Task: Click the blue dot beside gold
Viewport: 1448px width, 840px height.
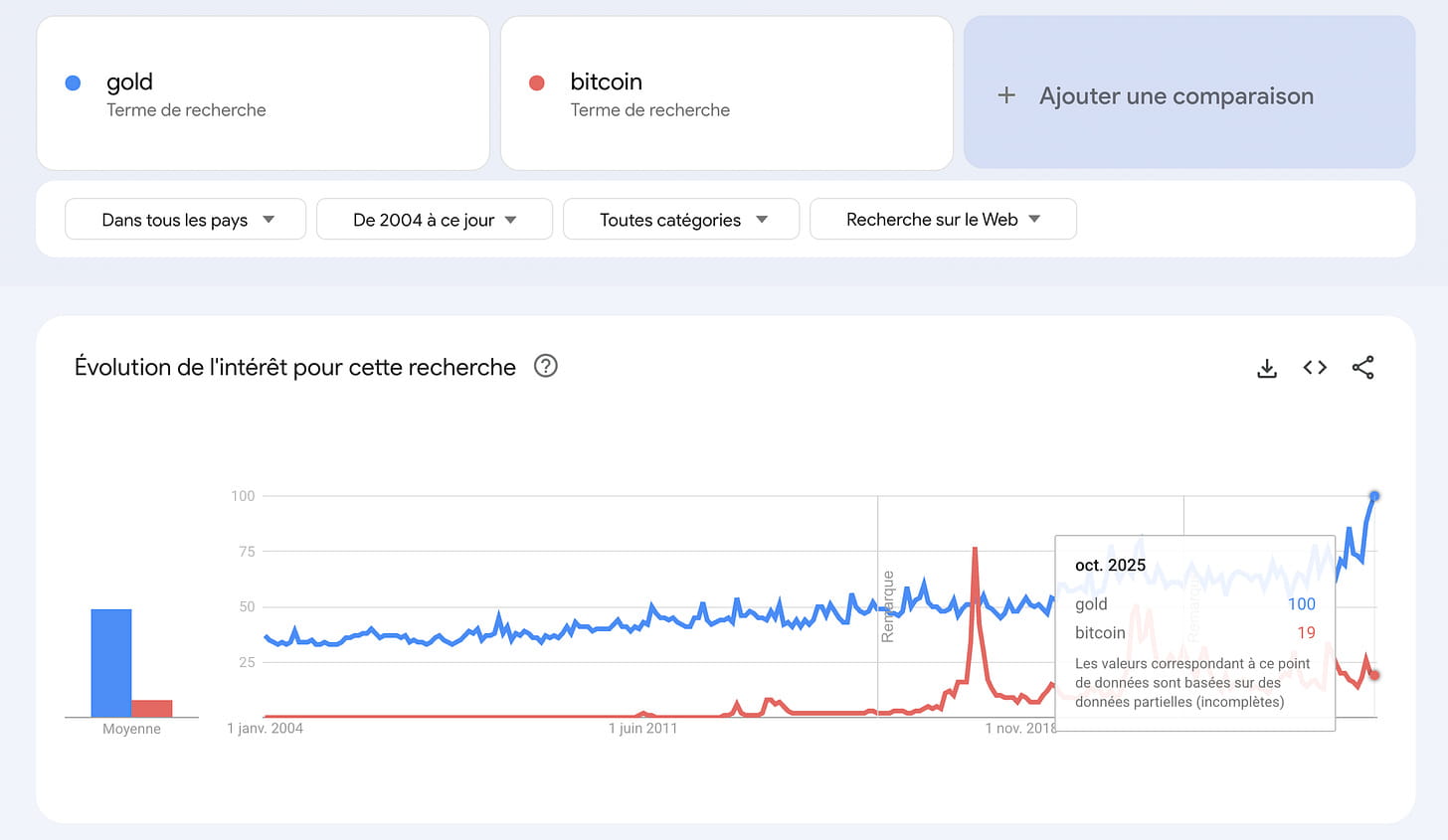Action: pyautogui.click(x=73, y=84)
